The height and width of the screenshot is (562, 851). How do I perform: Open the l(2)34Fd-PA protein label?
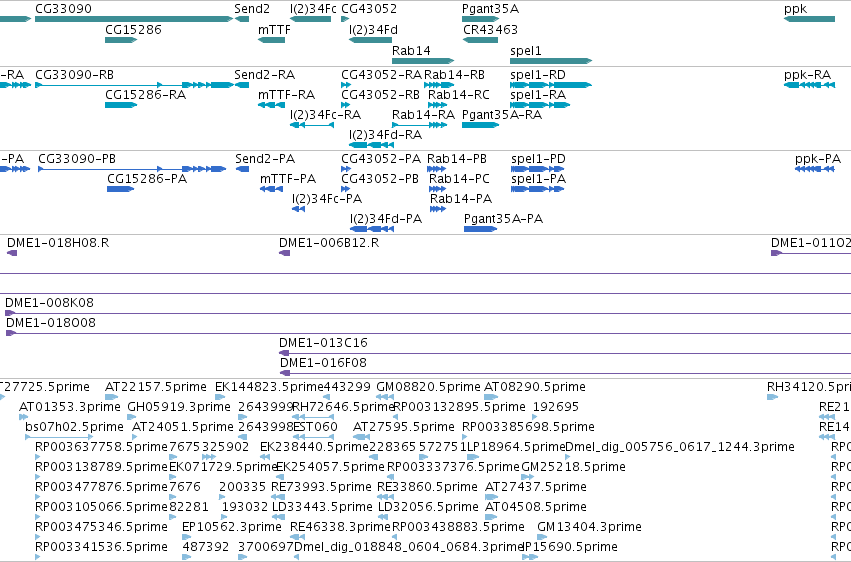click(x=385, y=219)
